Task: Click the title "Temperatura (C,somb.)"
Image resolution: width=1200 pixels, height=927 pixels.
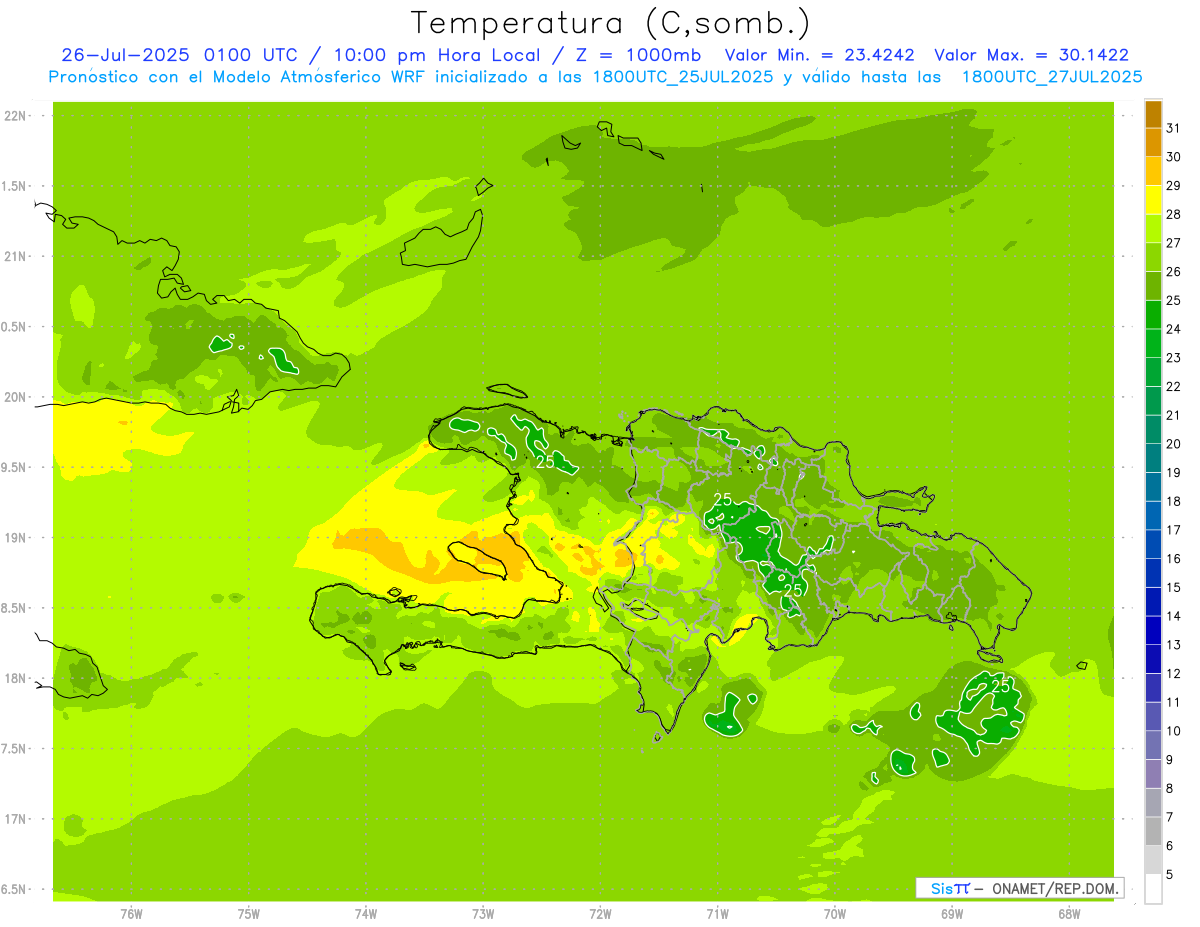Action: point(611,22)
